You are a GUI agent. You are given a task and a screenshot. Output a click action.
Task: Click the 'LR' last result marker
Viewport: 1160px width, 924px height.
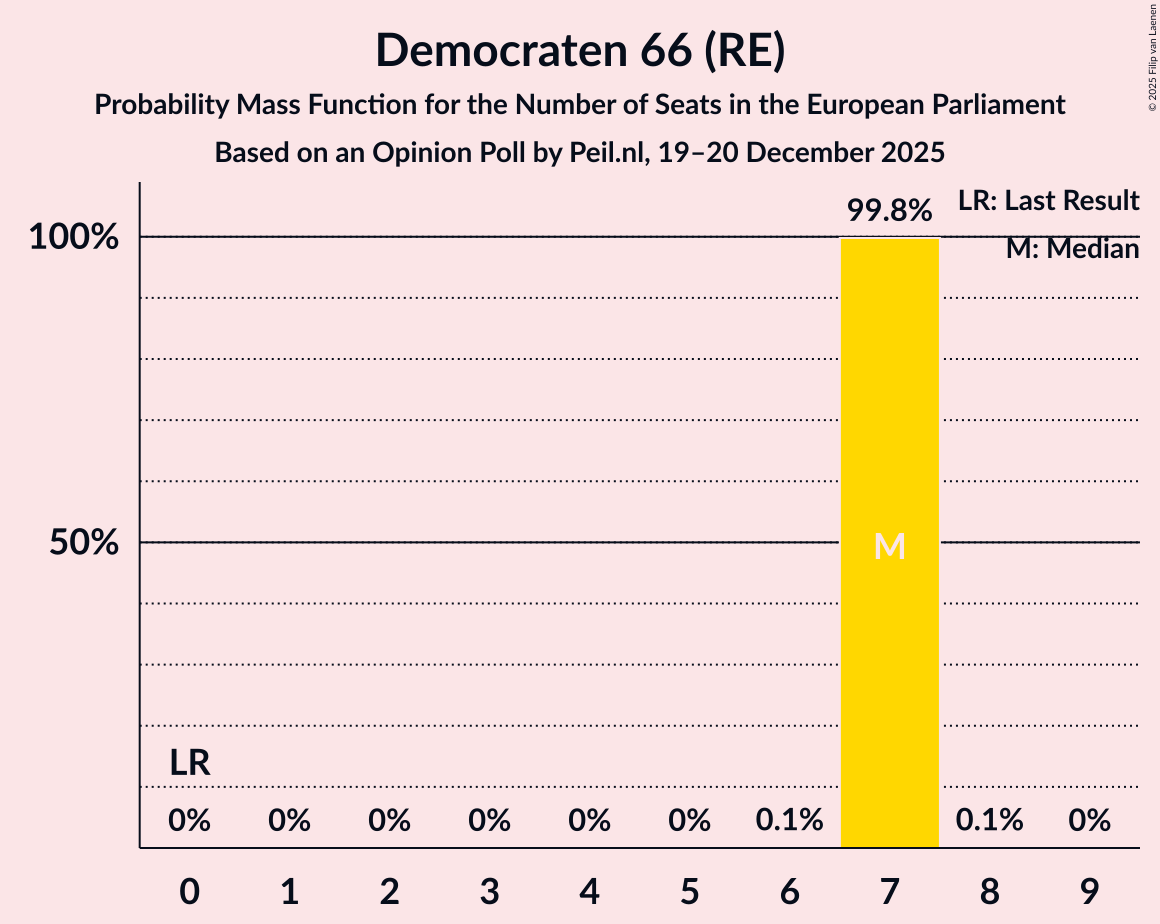click(189, 764)
